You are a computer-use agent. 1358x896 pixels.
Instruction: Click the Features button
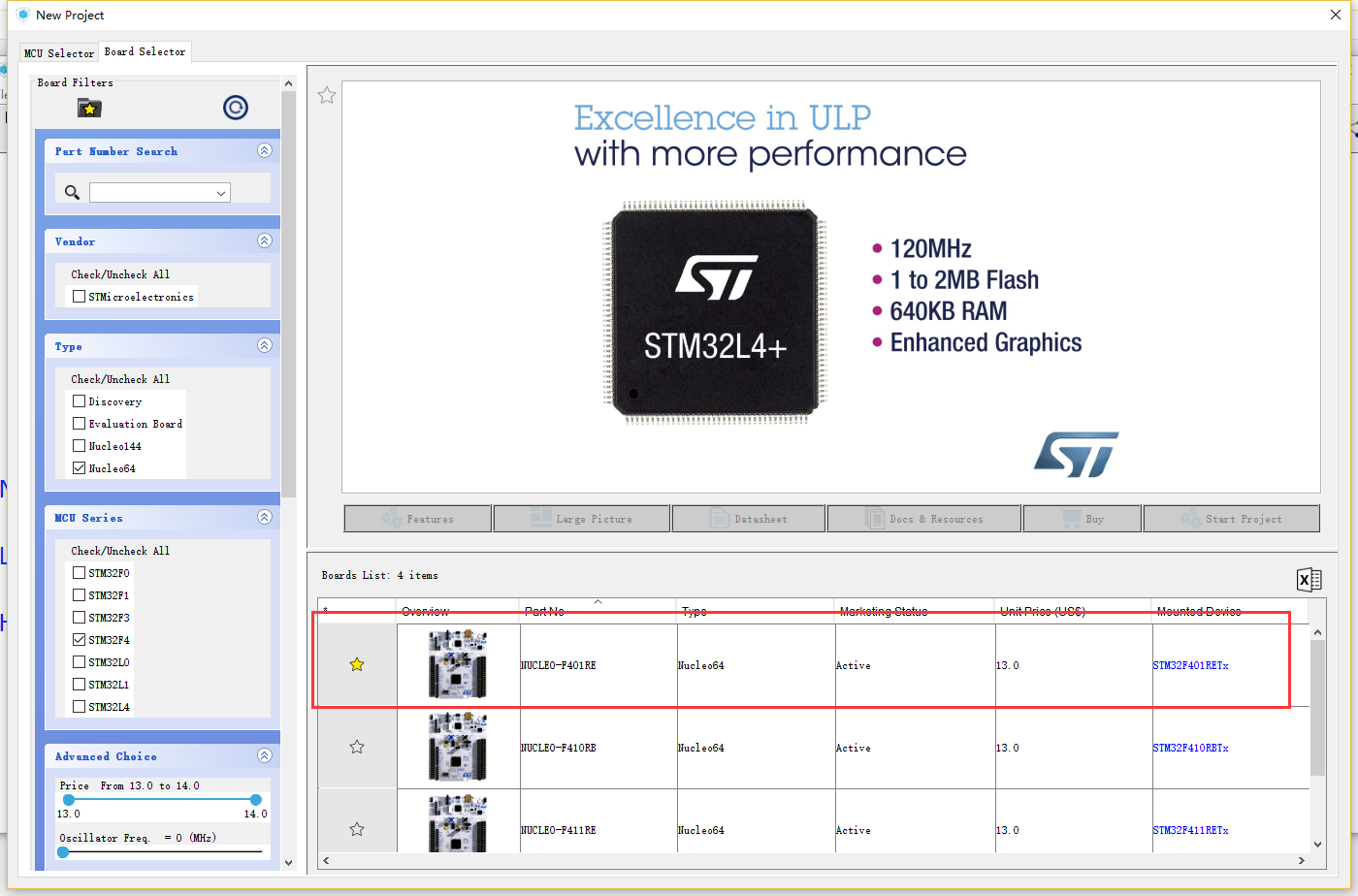point(418,519)
